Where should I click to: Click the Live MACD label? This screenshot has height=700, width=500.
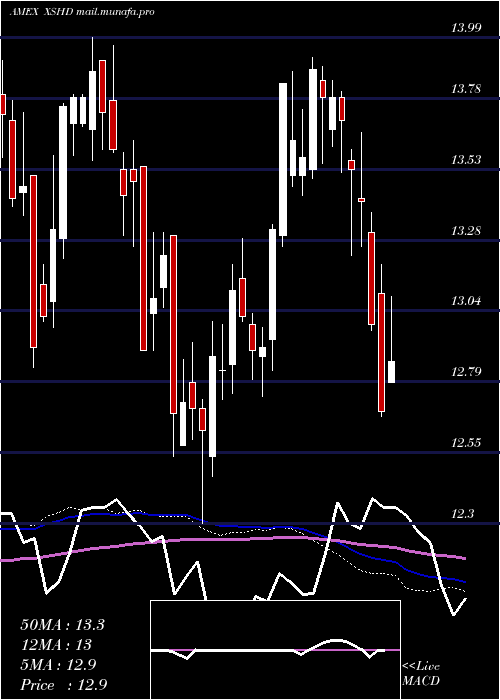[x=421, y=673]
